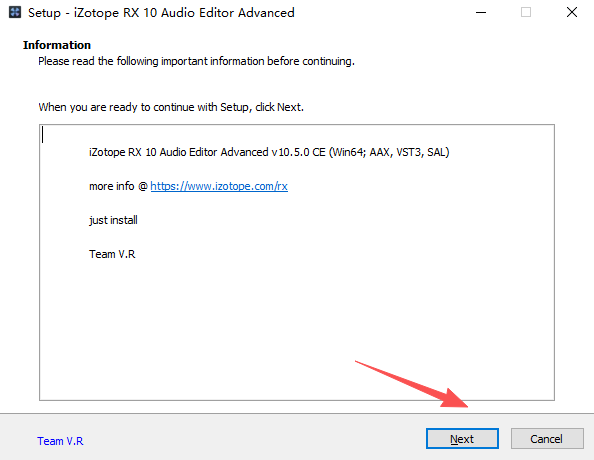Screen dimensions: 594x460
Task: Click the "Please read the following important information" line
Action: 196,61
